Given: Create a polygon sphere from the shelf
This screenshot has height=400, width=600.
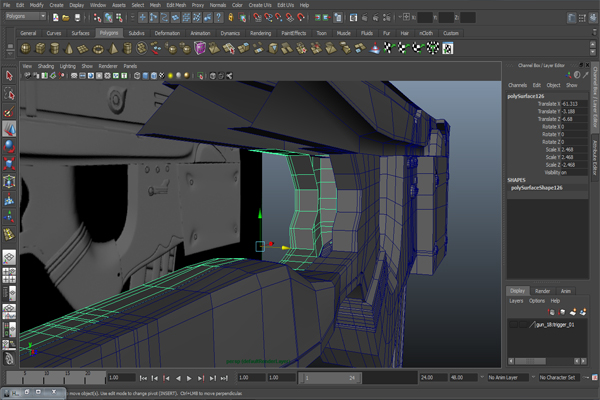Looking at the screenshot, I should (25, 49).
